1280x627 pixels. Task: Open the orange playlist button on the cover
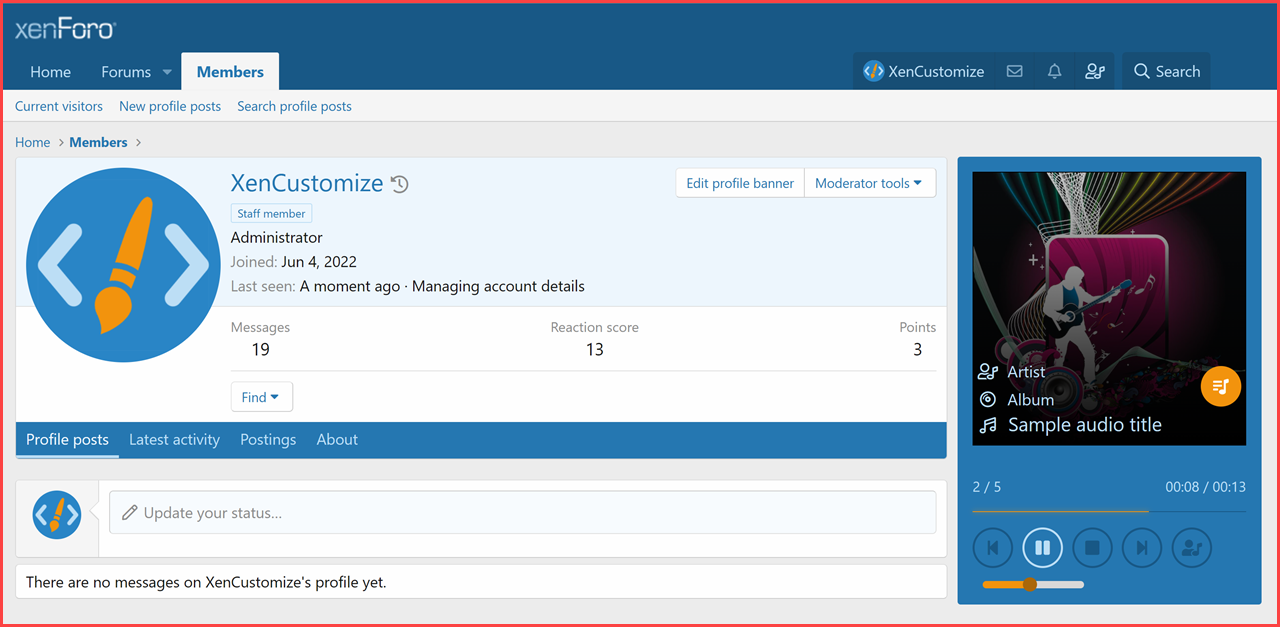tap(1220, 387)
